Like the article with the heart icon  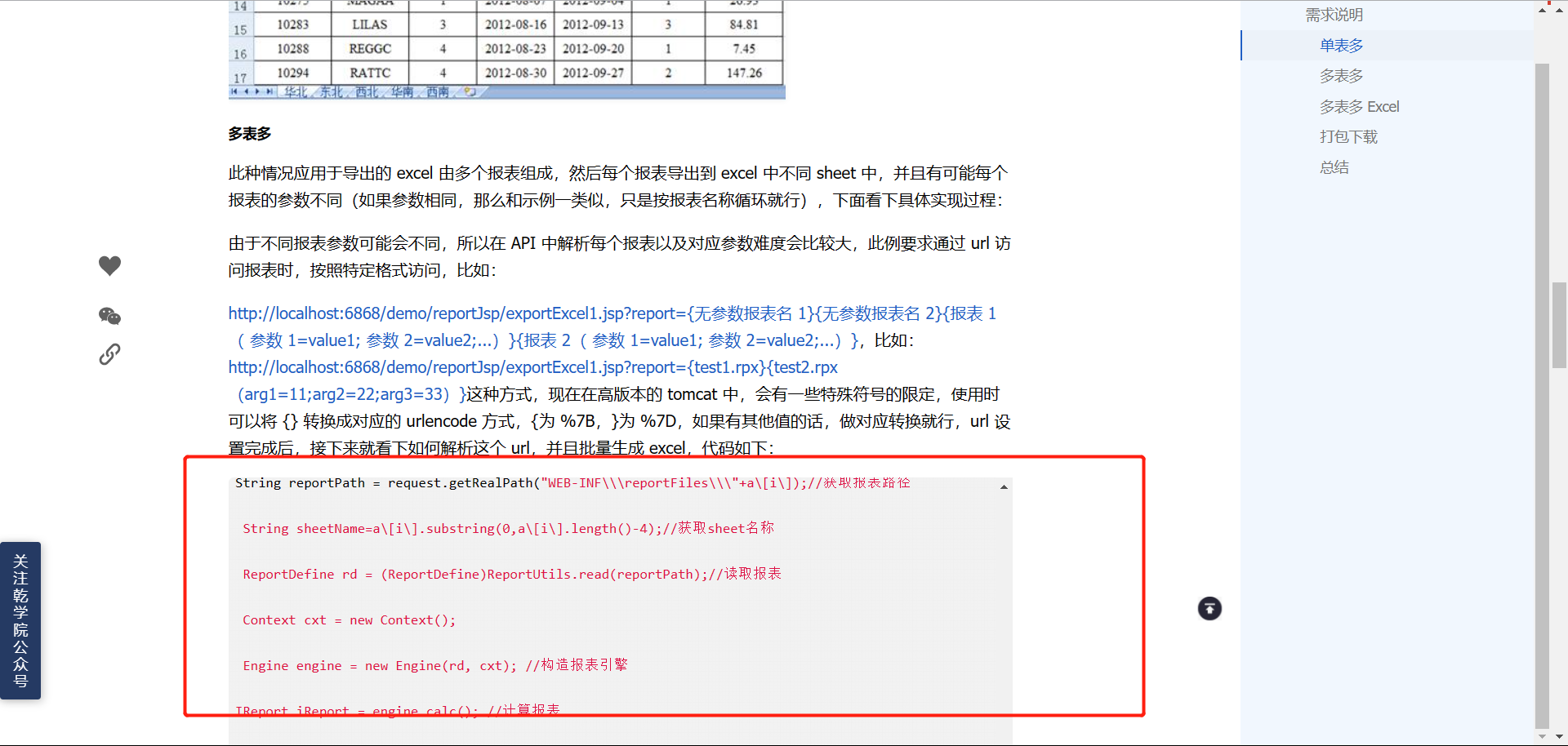(x=109, y=266)
